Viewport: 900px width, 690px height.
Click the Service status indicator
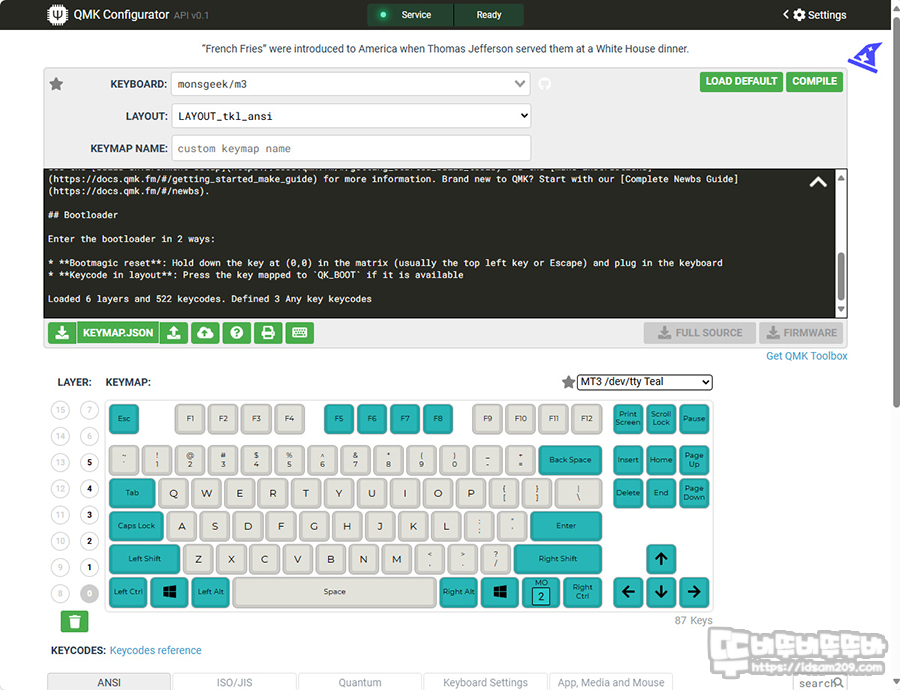click(x=410, y=15)
